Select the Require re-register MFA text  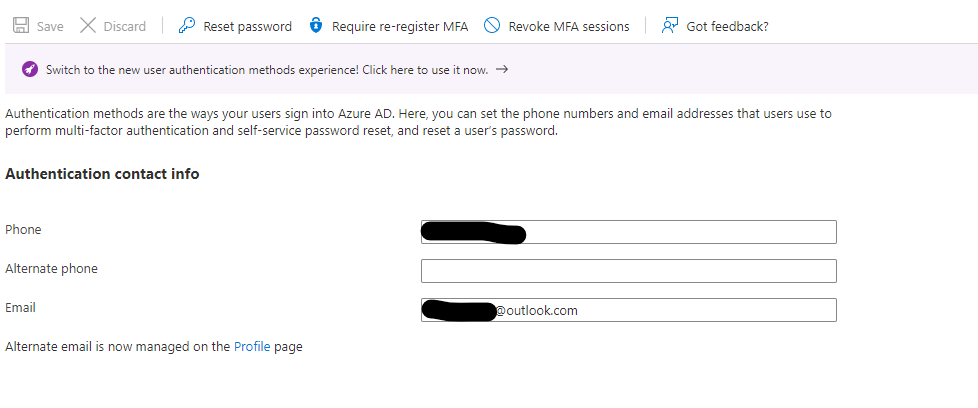(x=399, y=27)
